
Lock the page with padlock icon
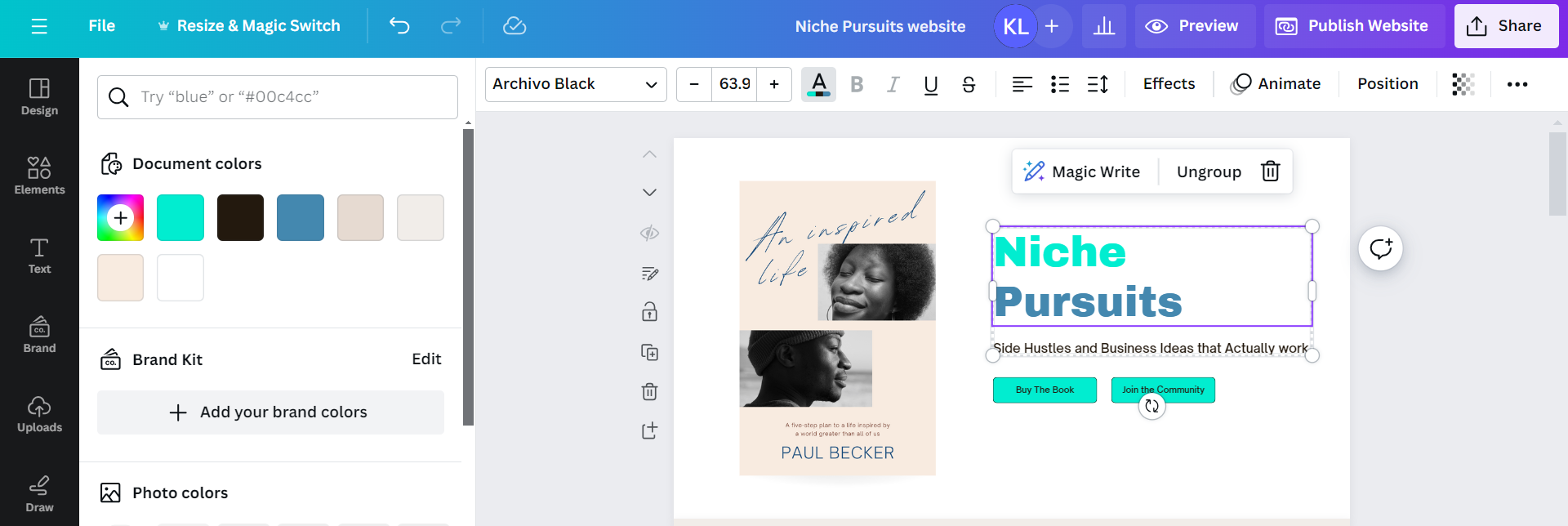650,312
